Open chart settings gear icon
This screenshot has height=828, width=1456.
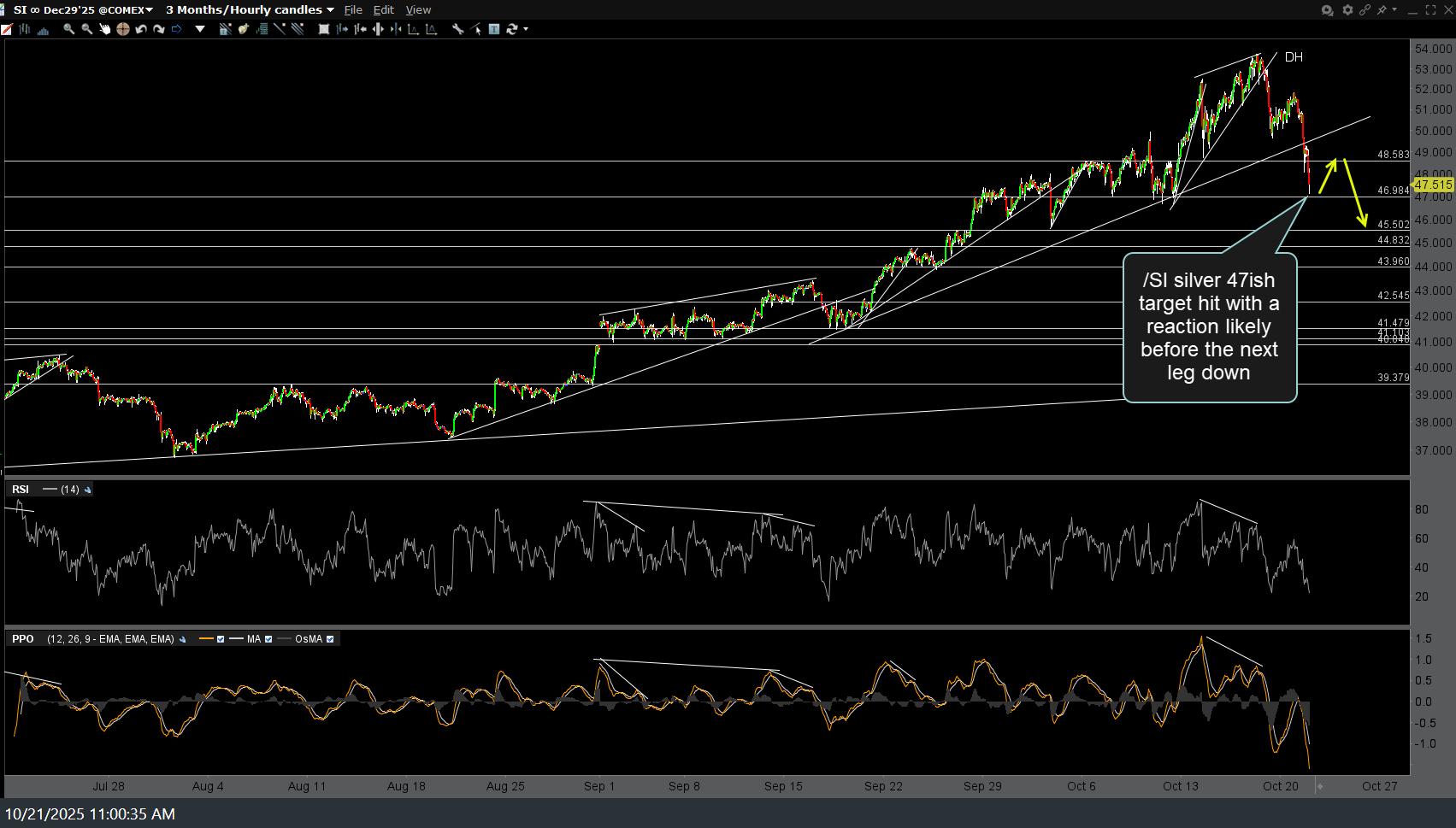(x=1347, y=9)
